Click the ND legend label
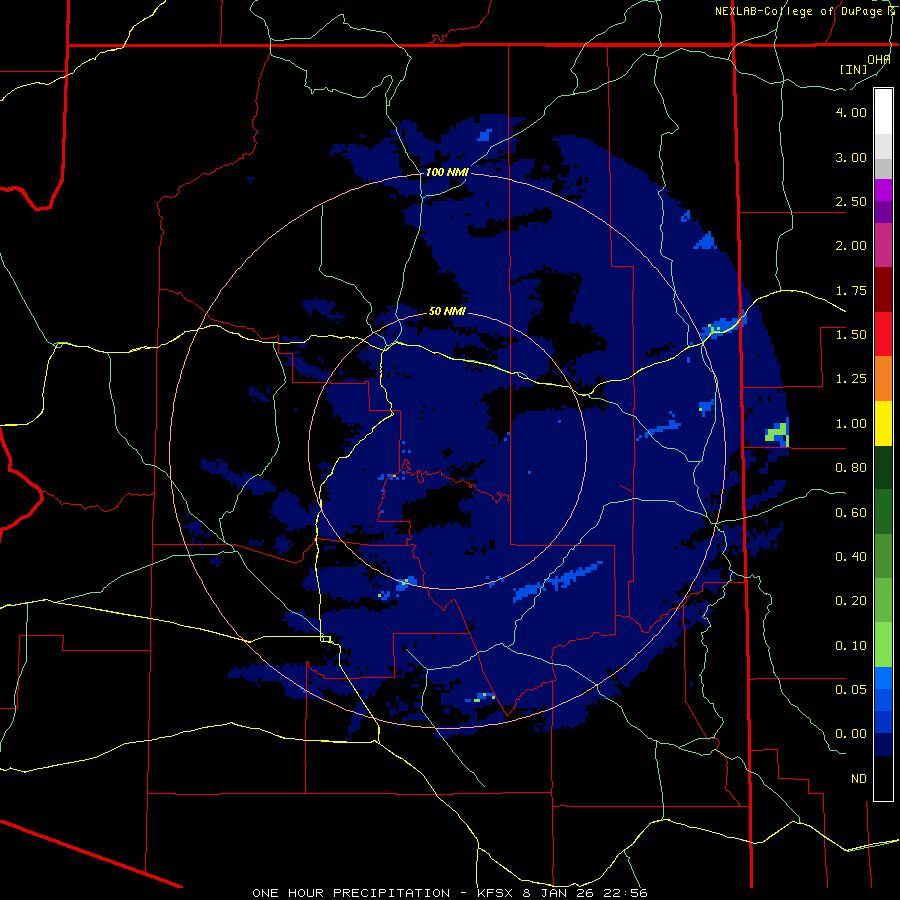The height and width of the screenshot is (900, 900). [859, 779]
